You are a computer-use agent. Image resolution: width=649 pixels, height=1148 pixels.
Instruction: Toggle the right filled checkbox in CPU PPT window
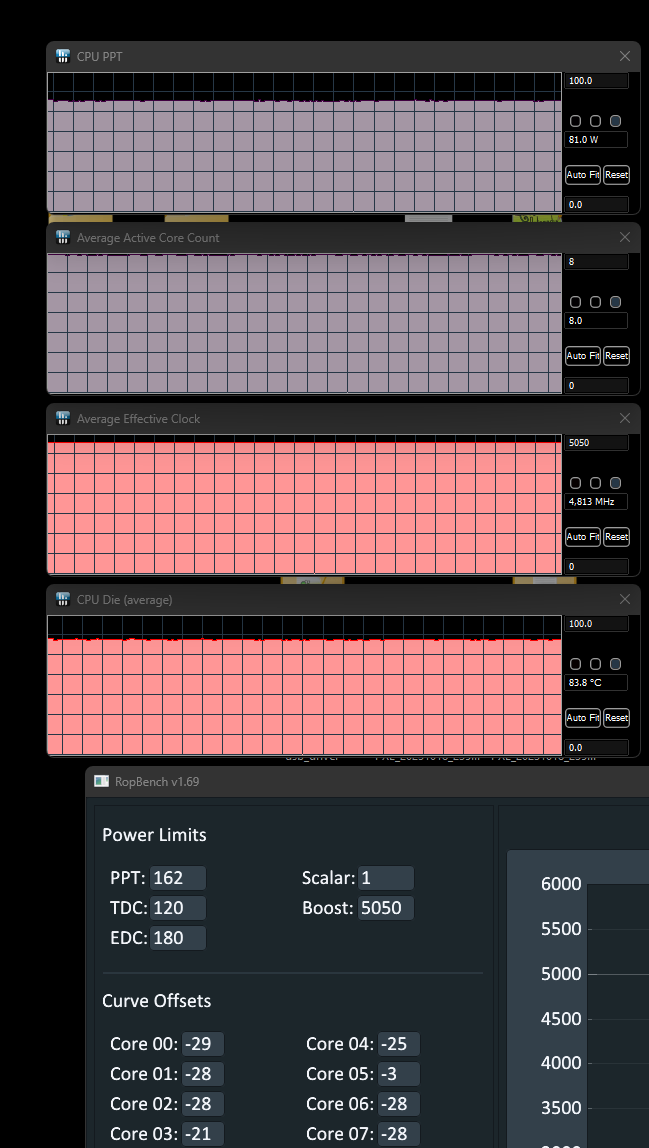(x=615, y=121)
